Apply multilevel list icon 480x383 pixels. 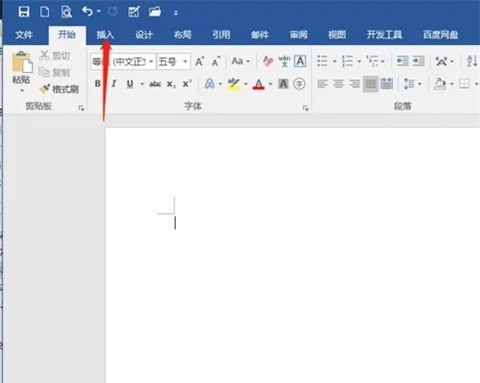pos(372,61)
